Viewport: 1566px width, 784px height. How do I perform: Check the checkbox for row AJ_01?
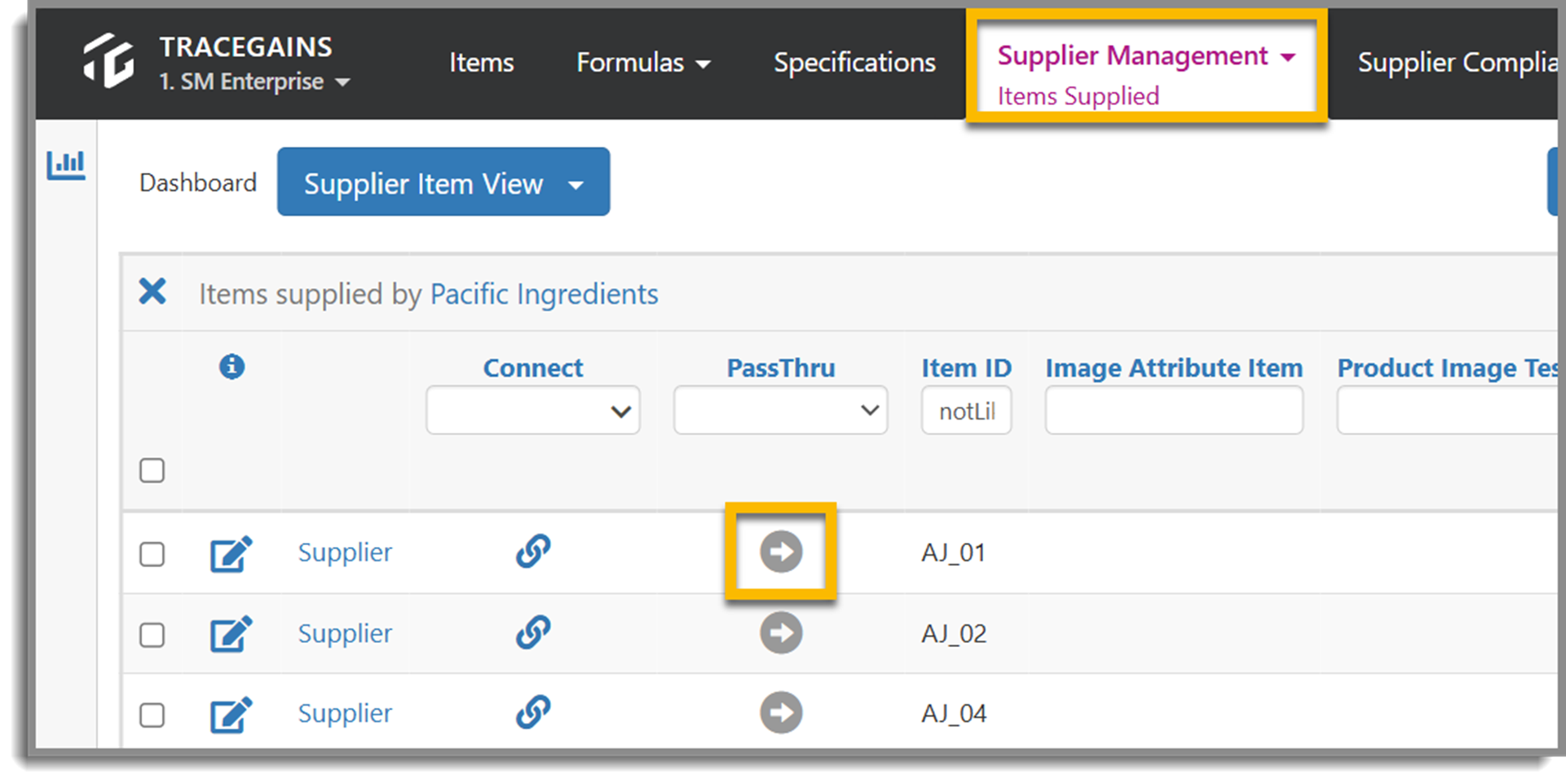coord(152,554)
